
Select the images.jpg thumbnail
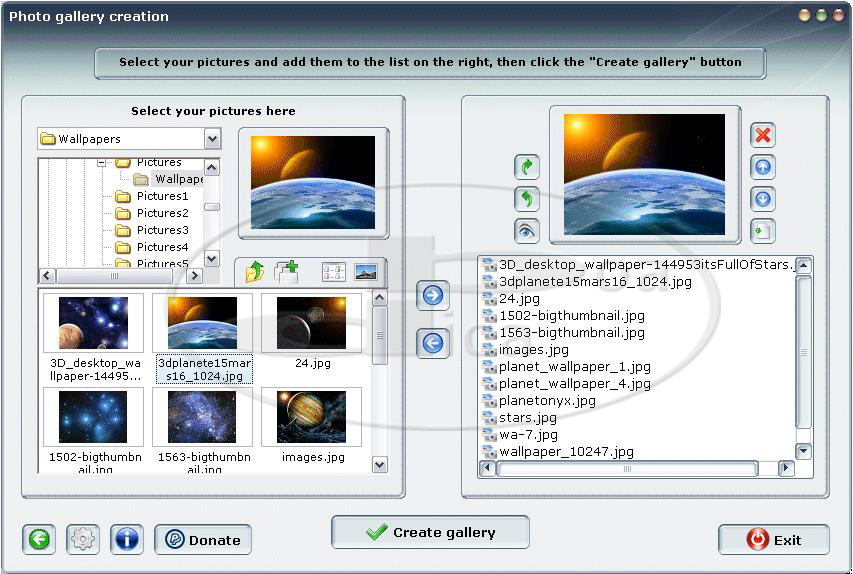coord(311,418)
